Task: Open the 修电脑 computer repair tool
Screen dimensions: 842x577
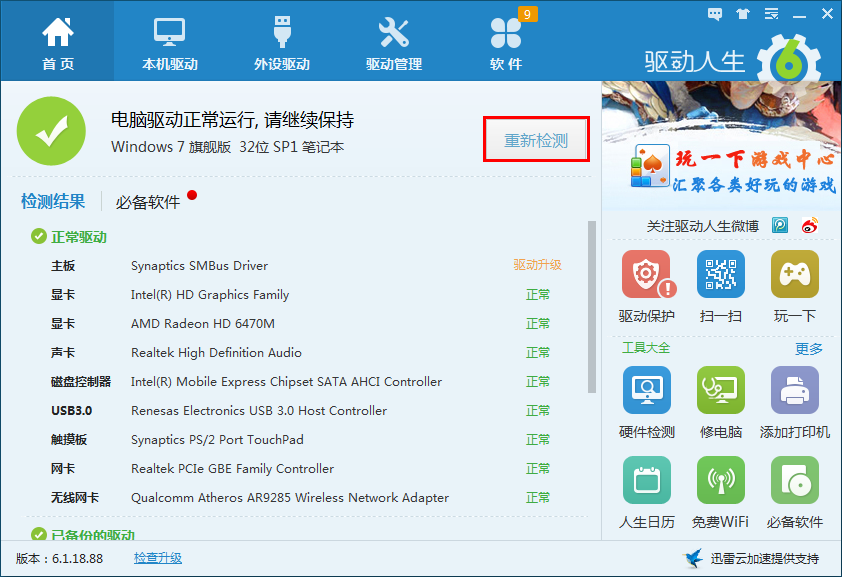Action: coord(720,391)
